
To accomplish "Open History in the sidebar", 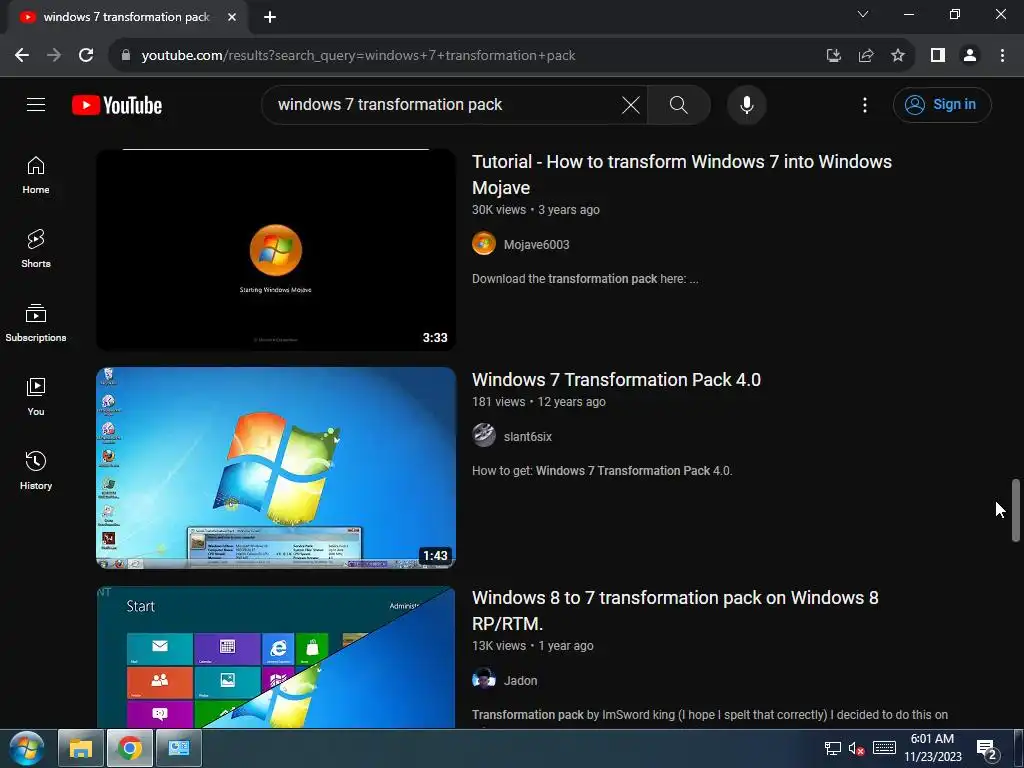I will pyautogui.click(x=36, y=470).
